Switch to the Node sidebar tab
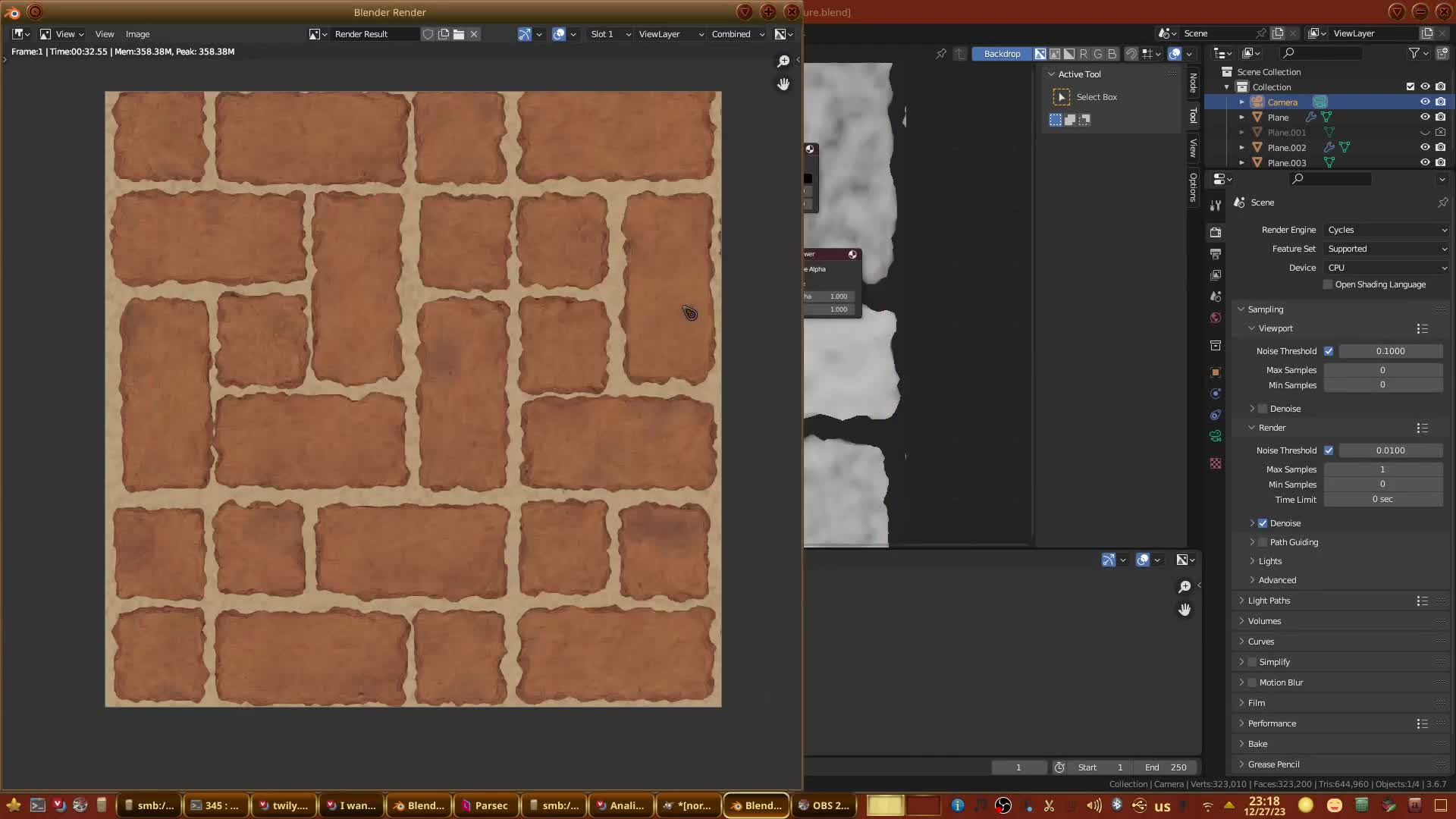This screenshot has height=819, width=1456. click(1193, 83)
